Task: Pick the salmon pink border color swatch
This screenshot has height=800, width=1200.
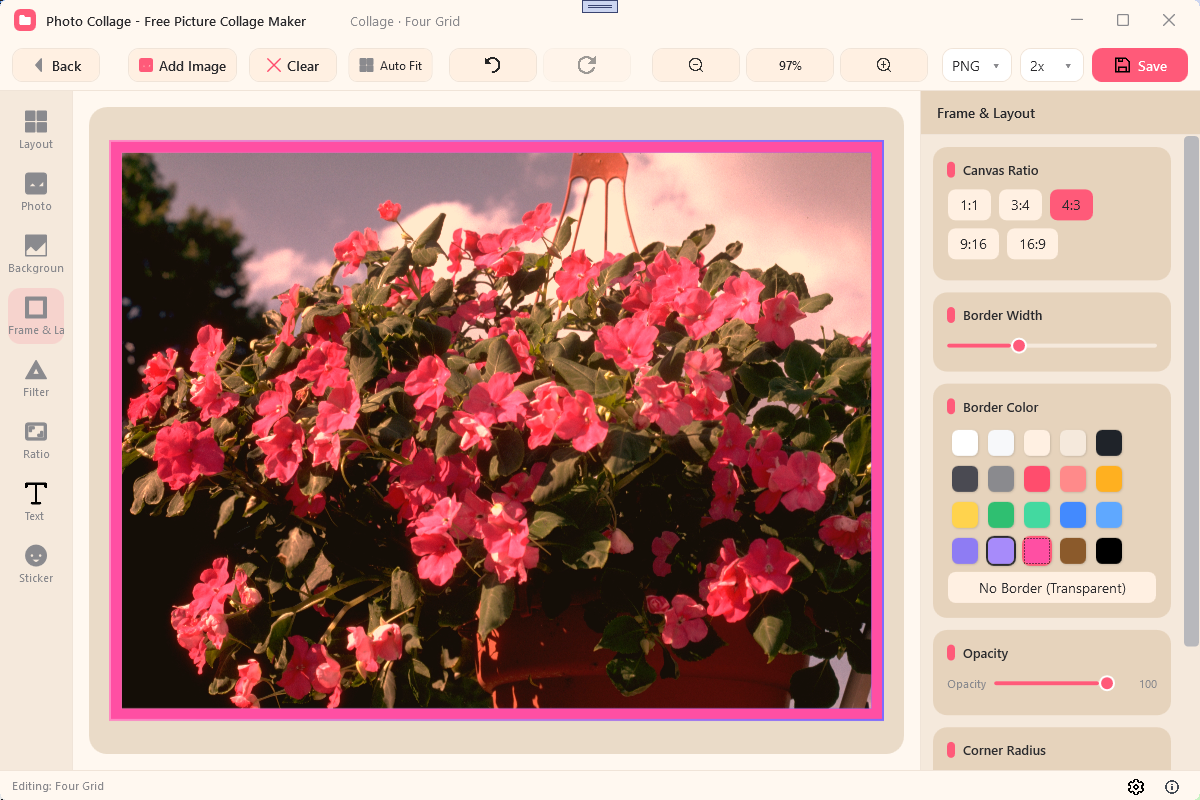Action: [1073, 479]
